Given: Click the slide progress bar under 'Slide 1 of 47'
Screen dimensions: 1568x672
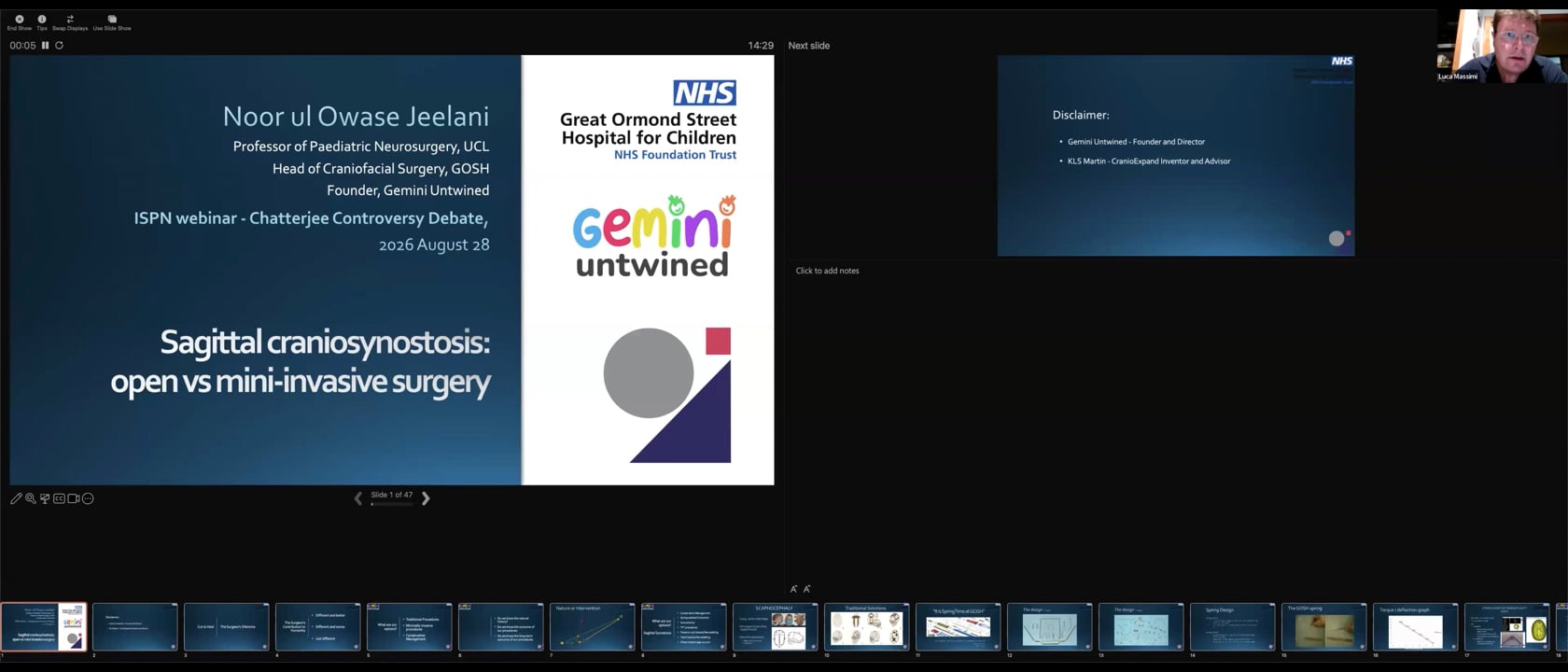Looking at the screenshot, I should [391, 504].
